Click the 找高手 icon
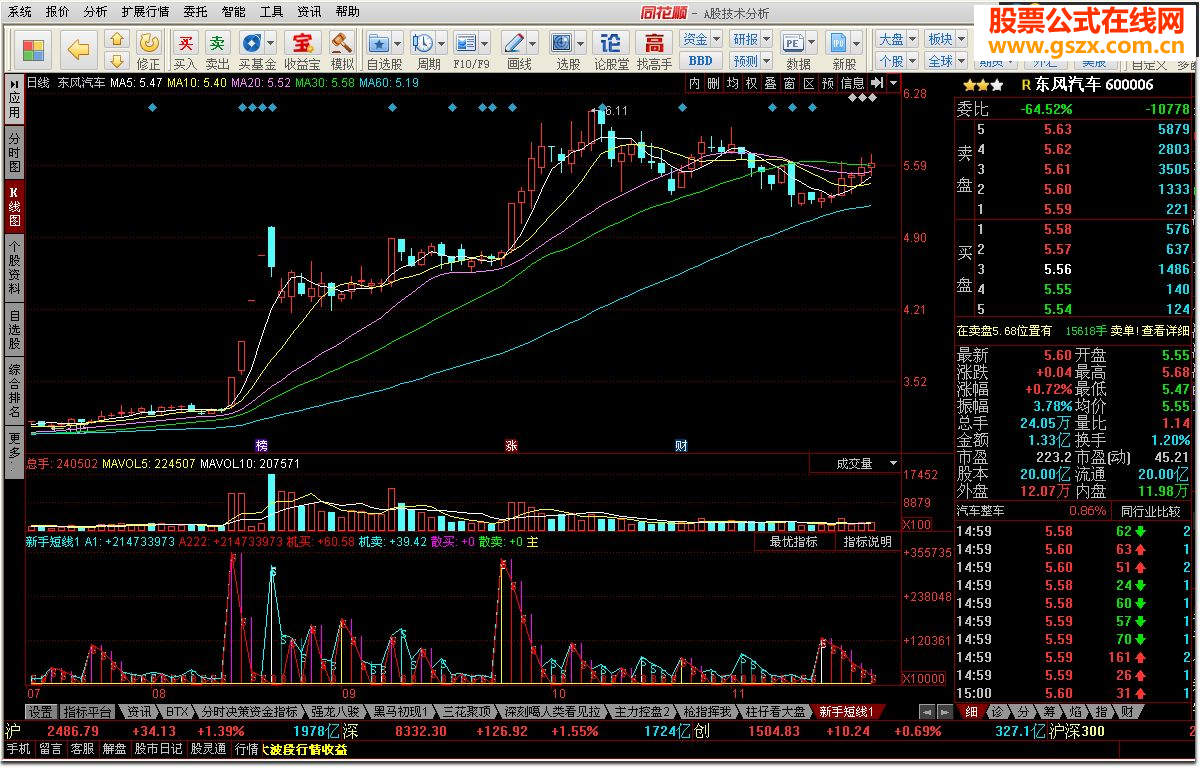 pos(654,49)
